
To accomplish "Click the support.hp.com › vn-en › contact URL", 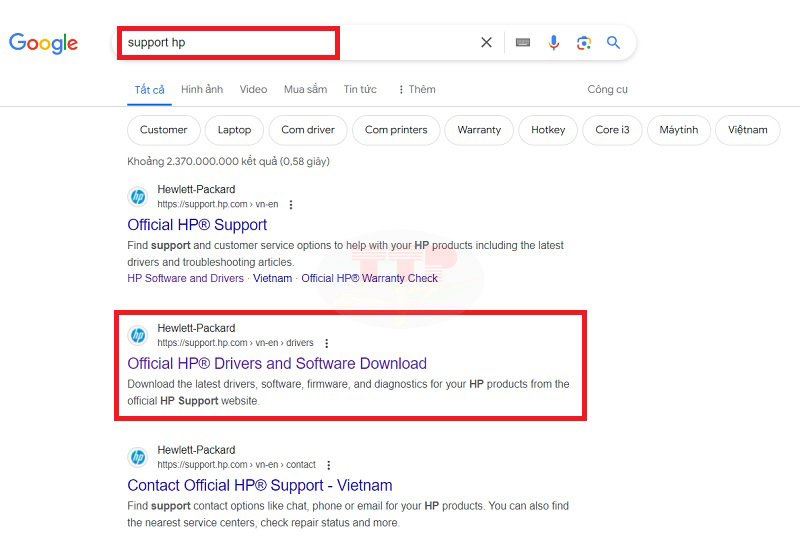I will coord(236,465).
